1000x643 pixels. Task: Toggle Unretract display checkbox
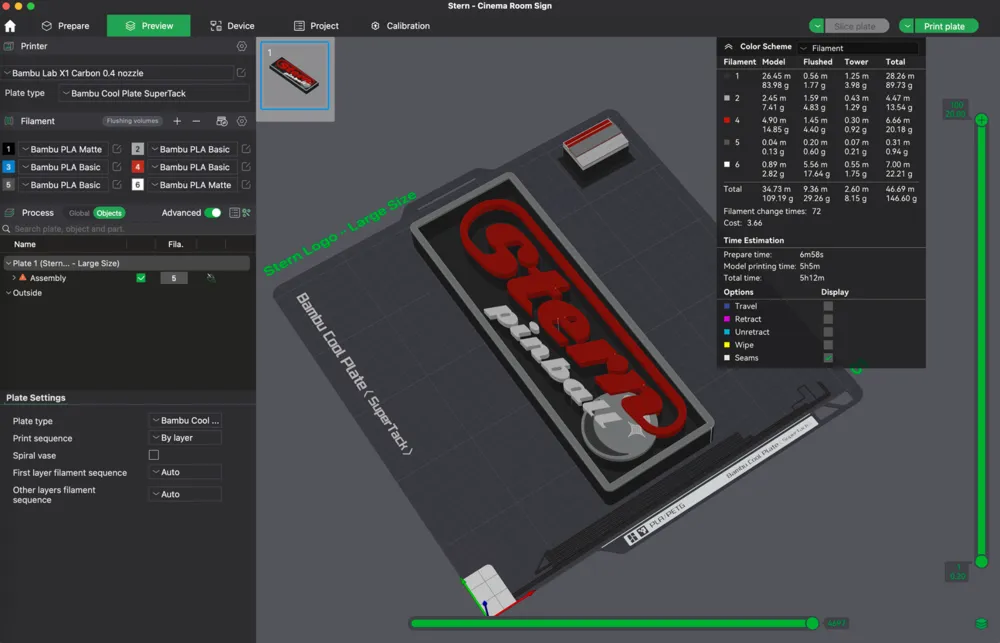click(x=828, y=332)
